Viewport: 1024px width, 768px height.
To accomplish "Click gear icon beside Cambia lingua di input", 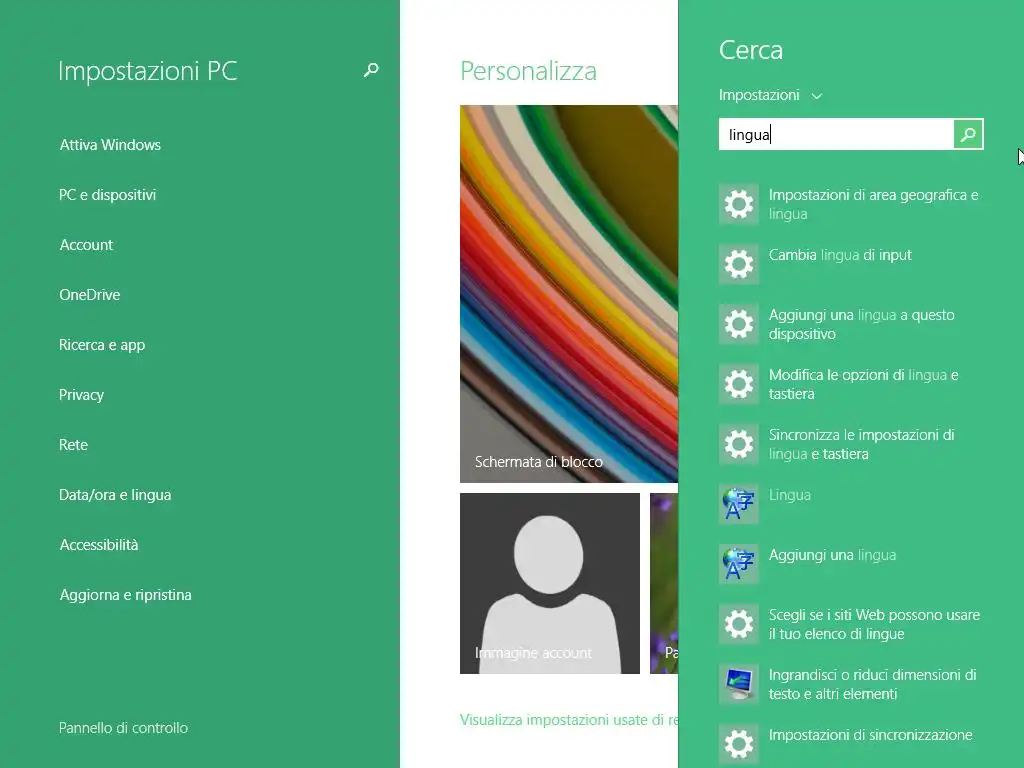I will point(739,264).
